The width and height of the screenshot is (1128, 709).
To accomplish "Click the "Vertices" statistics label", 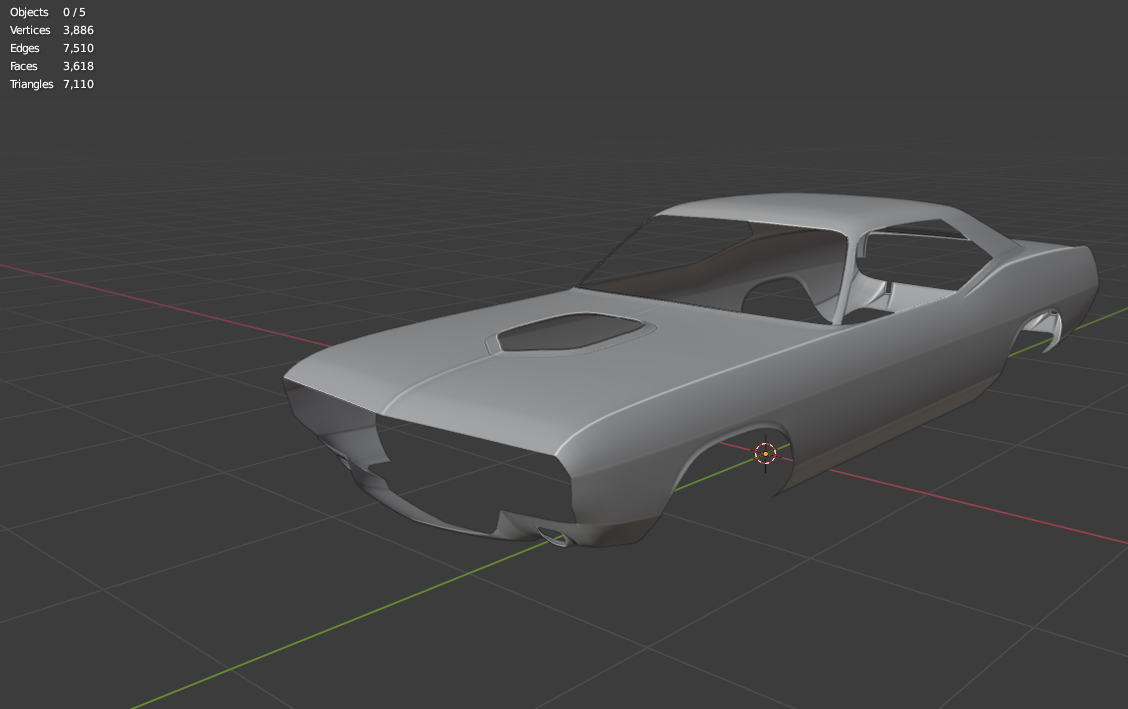I will (30, 30).
